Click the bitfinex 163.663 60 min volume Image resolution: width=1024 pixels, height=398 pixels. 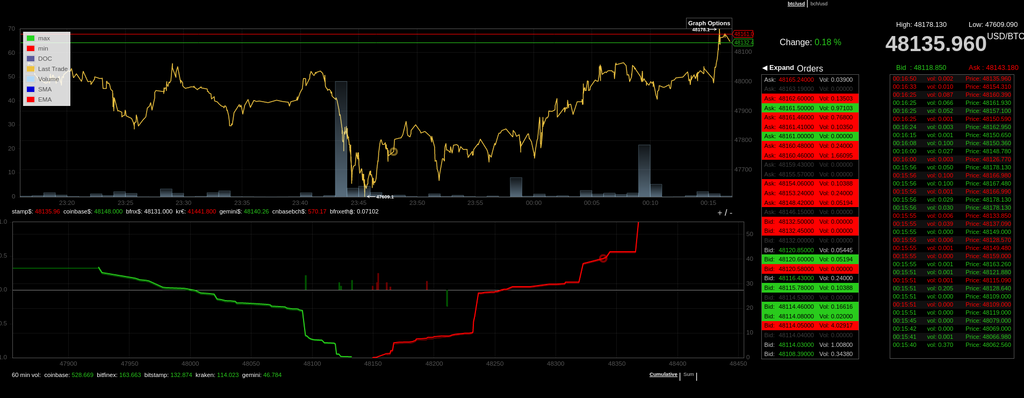pos(119,374)
